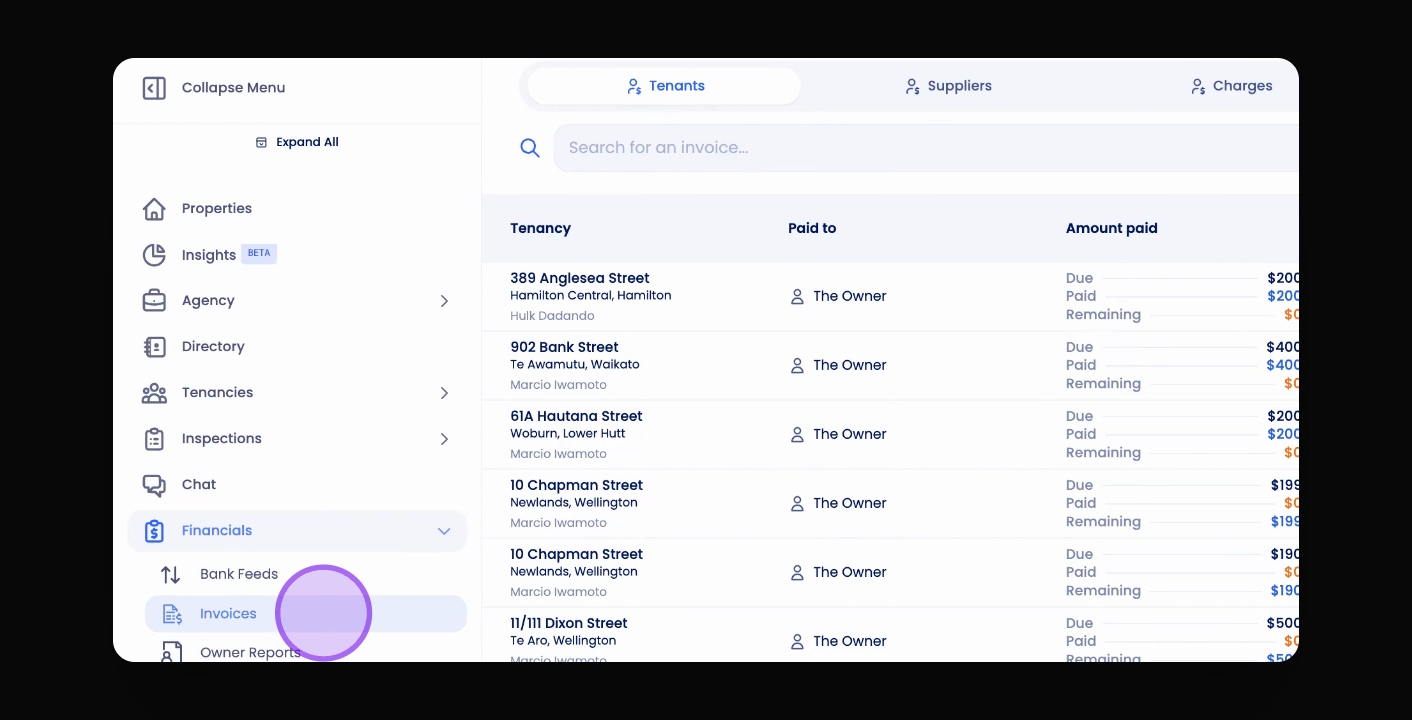The width and height of the screenshot is (1412, 720).
Task: Click the BETA badge beside Insights
Action: point(259,253)
